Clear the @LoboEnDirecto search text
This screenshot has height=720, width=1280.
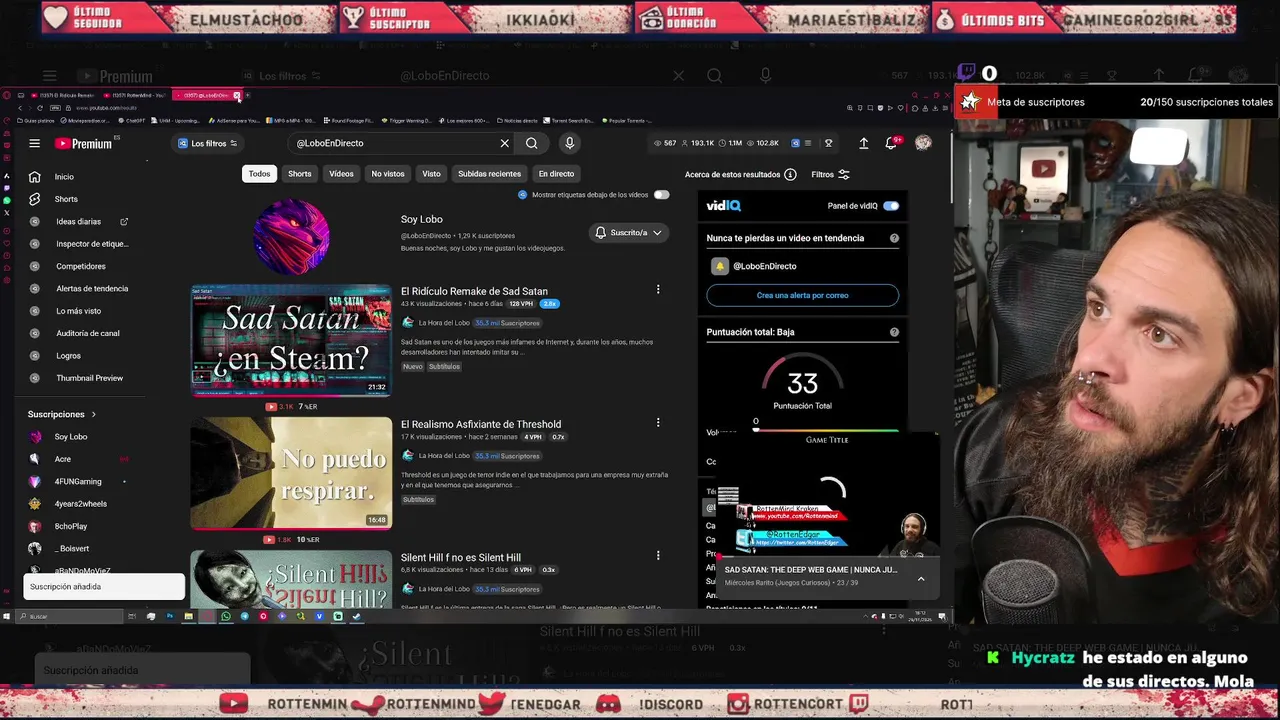tap(505, 143)
